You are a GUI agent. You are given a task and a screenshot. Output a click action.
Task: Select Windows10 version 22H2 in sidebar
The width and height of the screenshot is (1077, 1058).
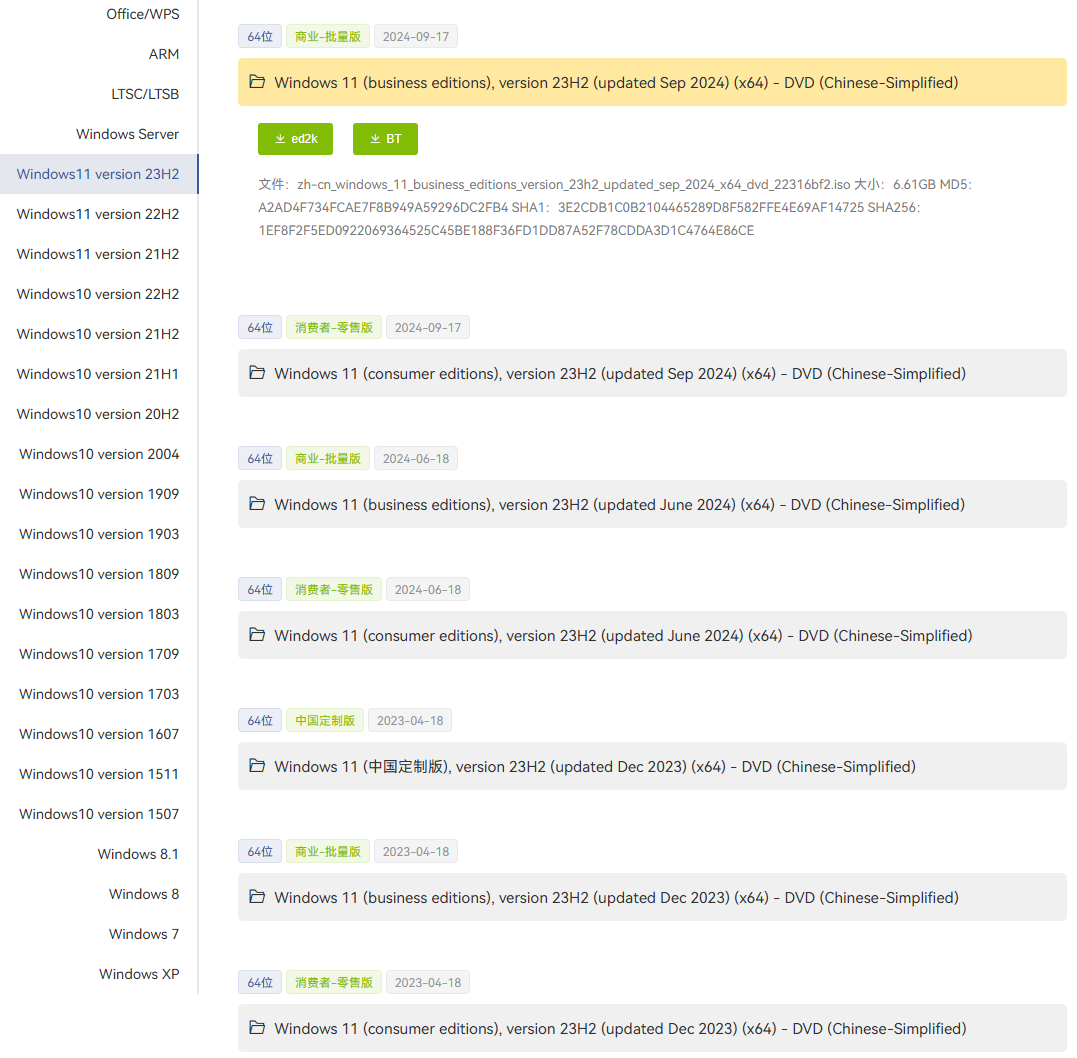pos(98,294)
